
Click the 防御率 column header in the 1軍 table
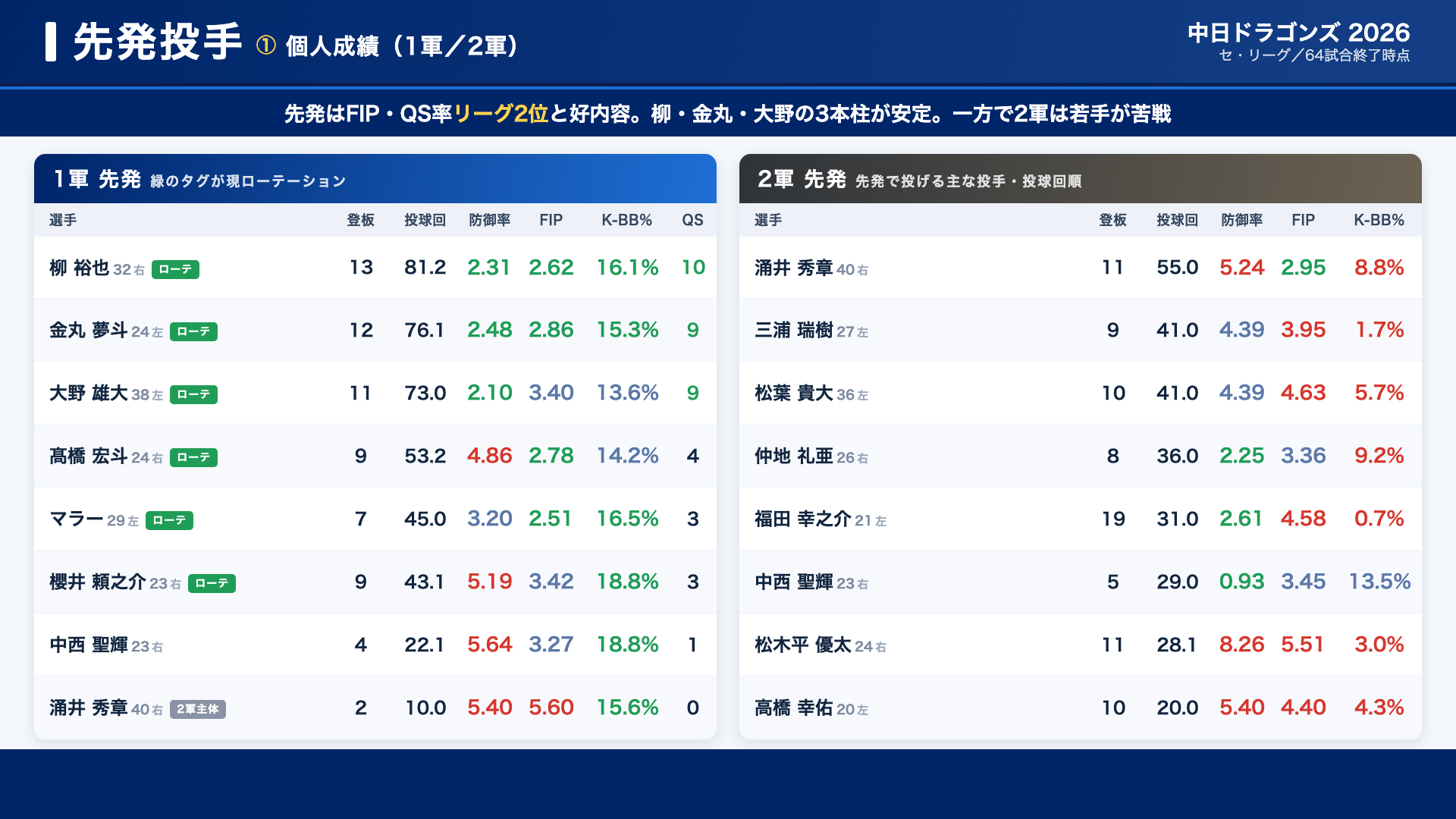click(489, 220)
